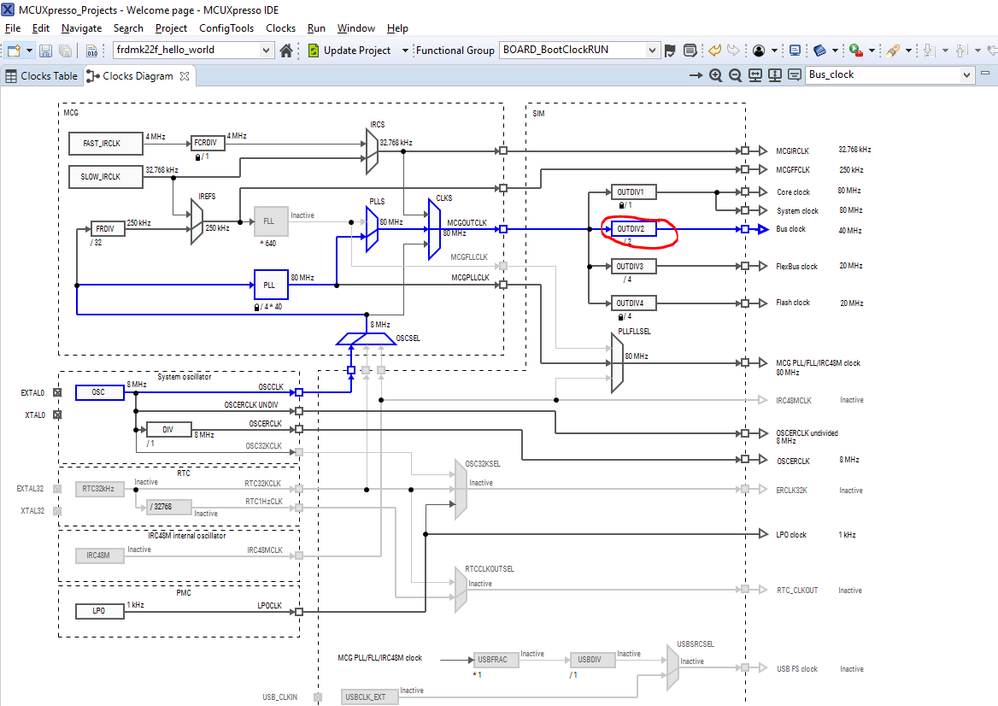Screen dimensions: 998x706
Task: Expand the BOARD_BootClockRUN functional group dropdown
Action: [652, 50]
